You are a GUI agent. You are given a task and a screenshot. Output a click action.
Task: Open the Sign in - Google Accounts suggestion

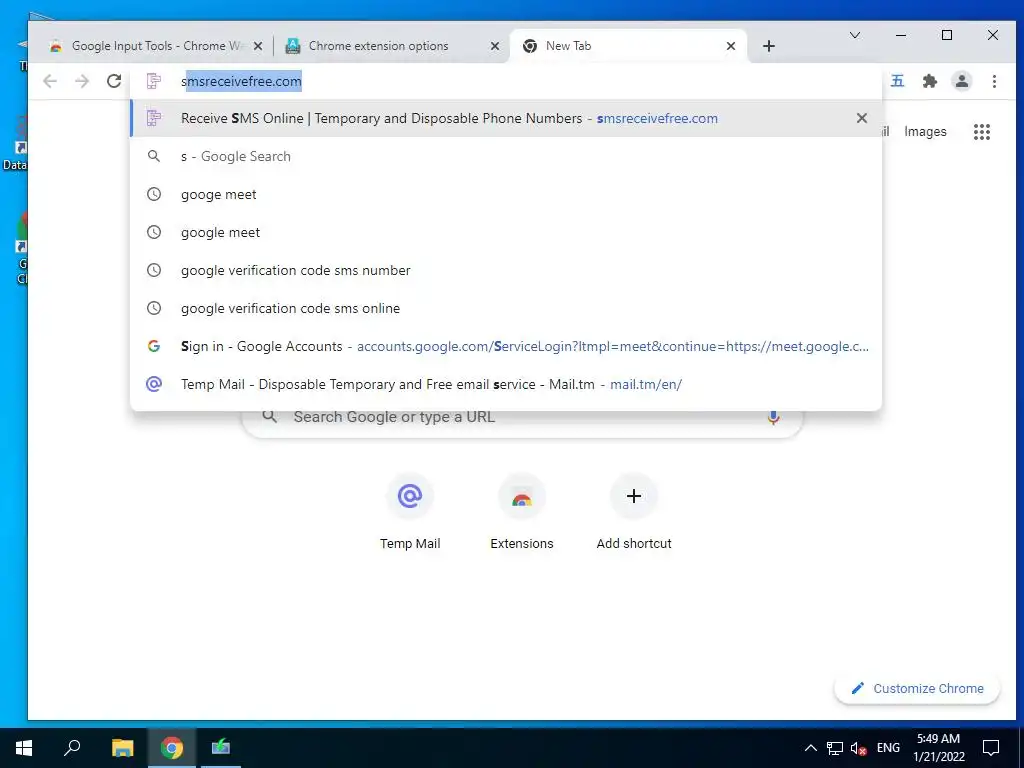click(x=506, y=346)
